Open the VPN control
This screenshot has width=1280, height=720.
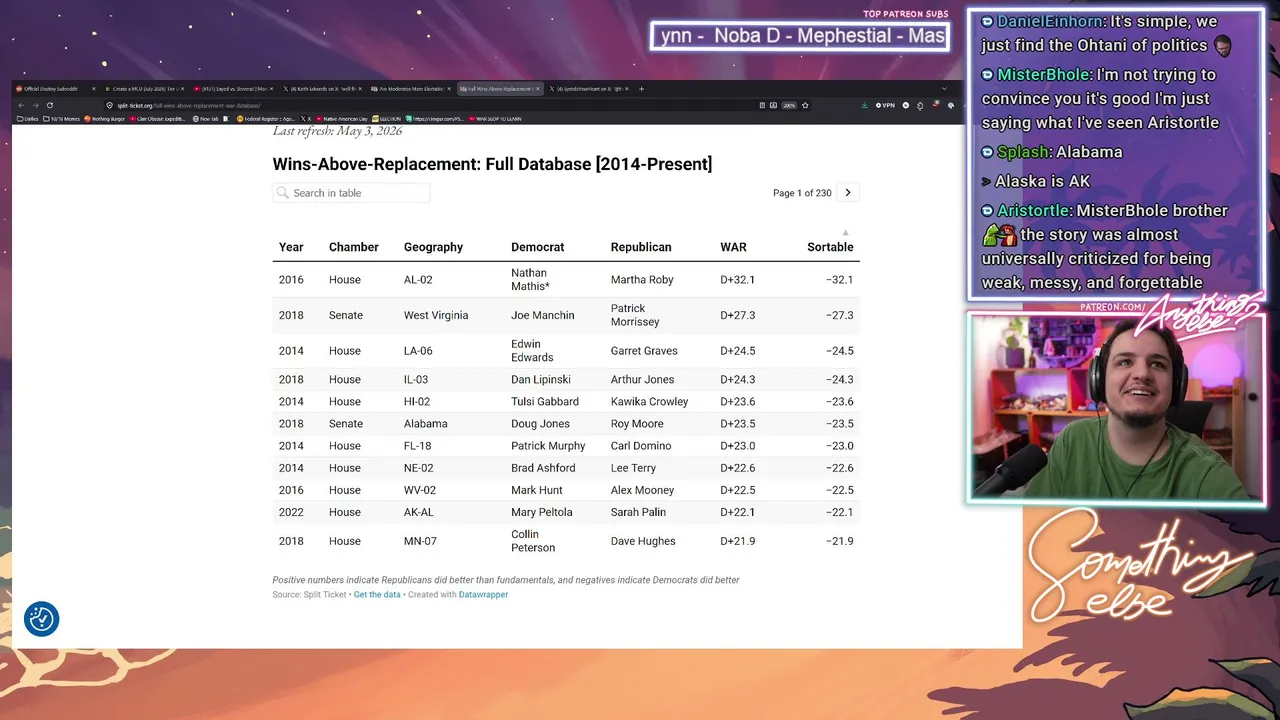886,105
